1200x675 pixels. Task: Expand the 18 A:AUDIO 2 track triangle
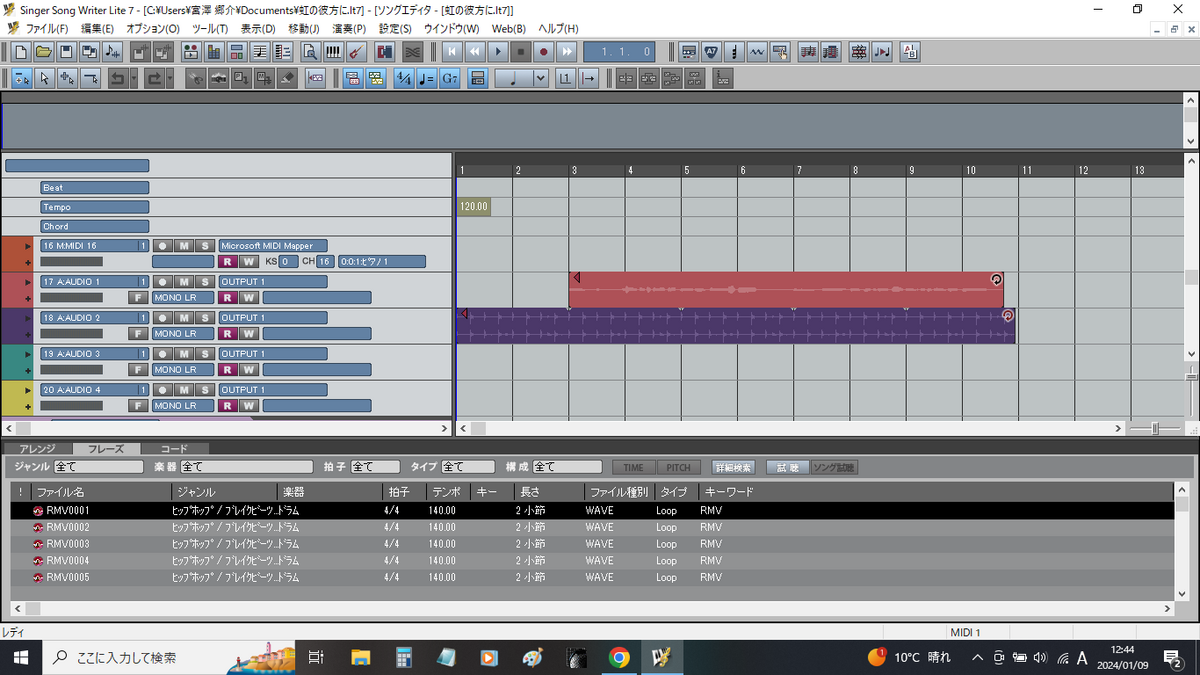tap(28, 318)
